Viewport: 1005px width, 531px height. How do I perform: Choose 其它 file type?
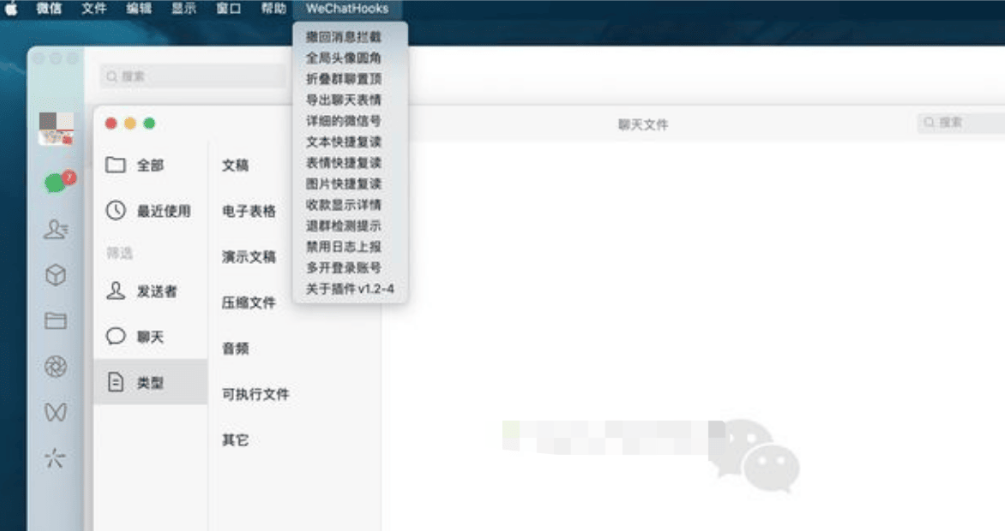(235, 440)
